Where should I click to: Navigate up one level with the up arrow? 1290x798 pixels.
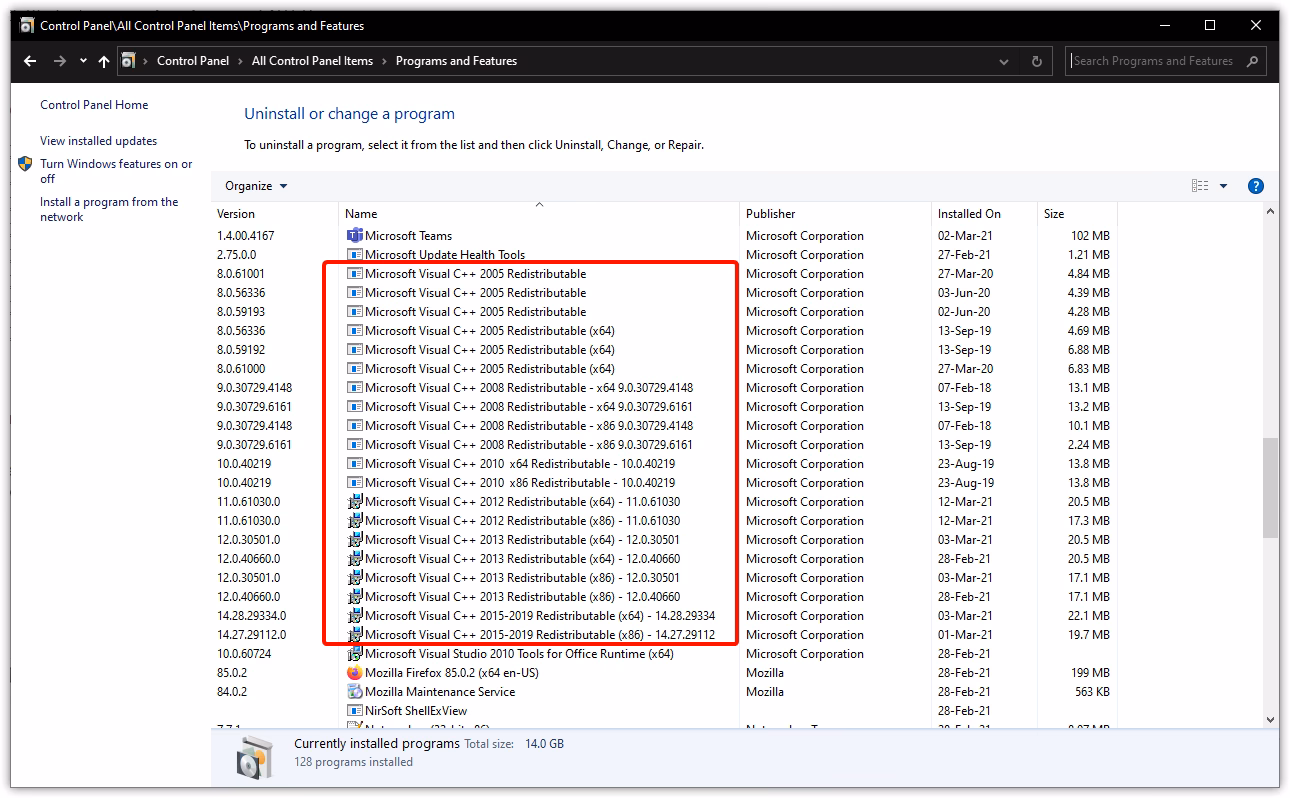[103, 61]
